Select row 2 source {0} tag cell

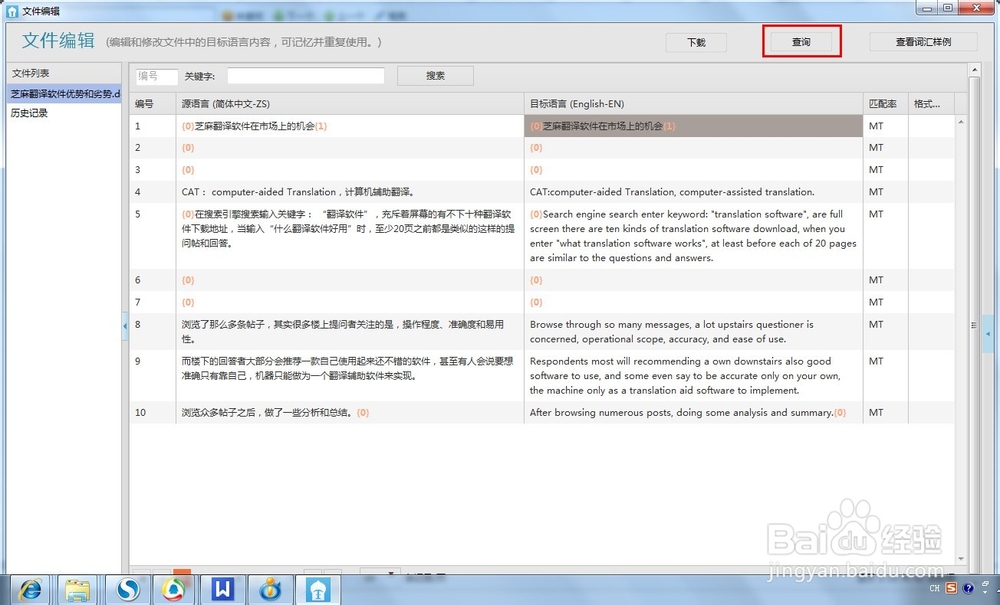[350, 148]
